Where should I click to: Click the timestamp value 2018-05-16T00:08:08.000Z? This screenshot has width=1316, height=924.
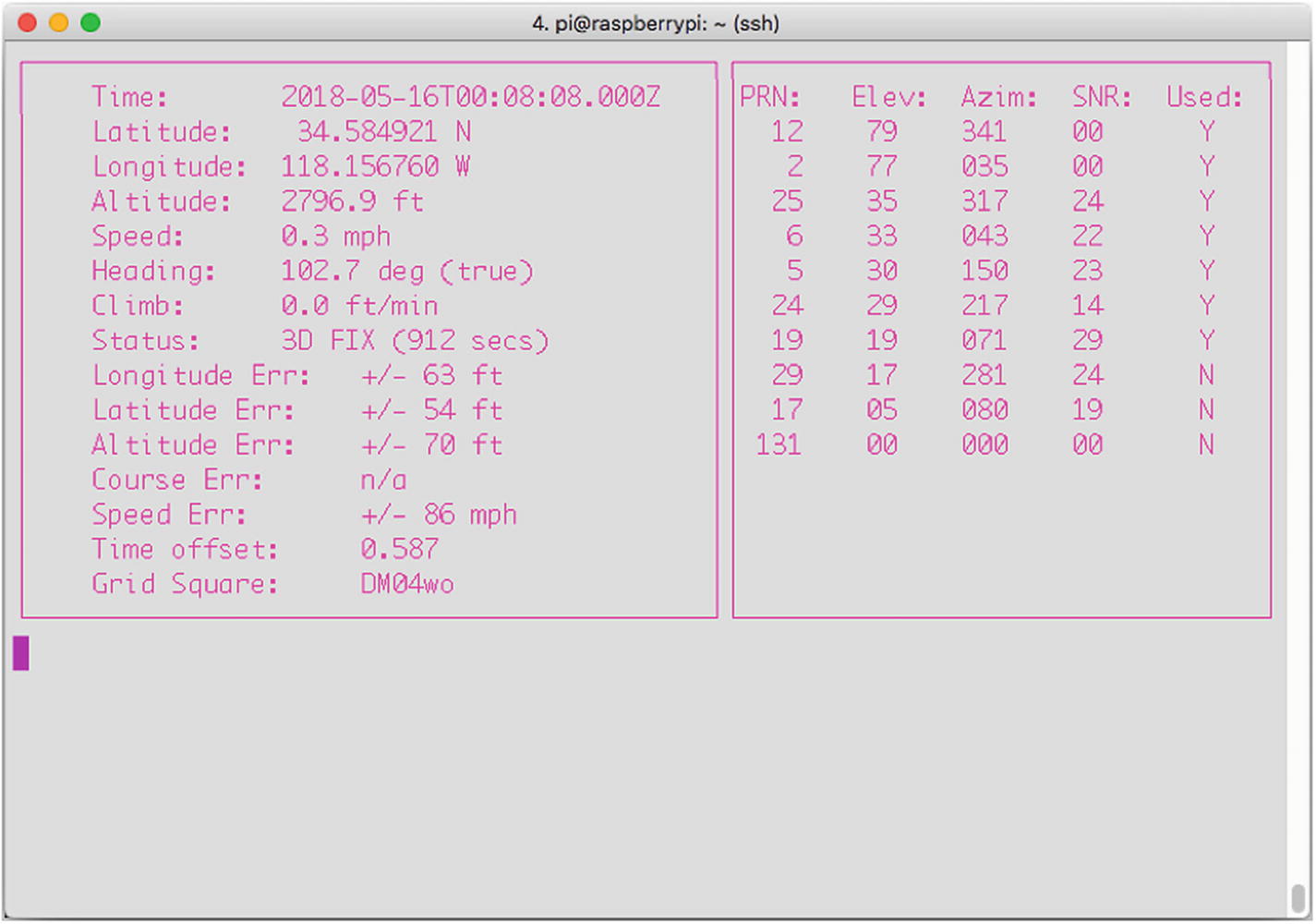(471, 97)
